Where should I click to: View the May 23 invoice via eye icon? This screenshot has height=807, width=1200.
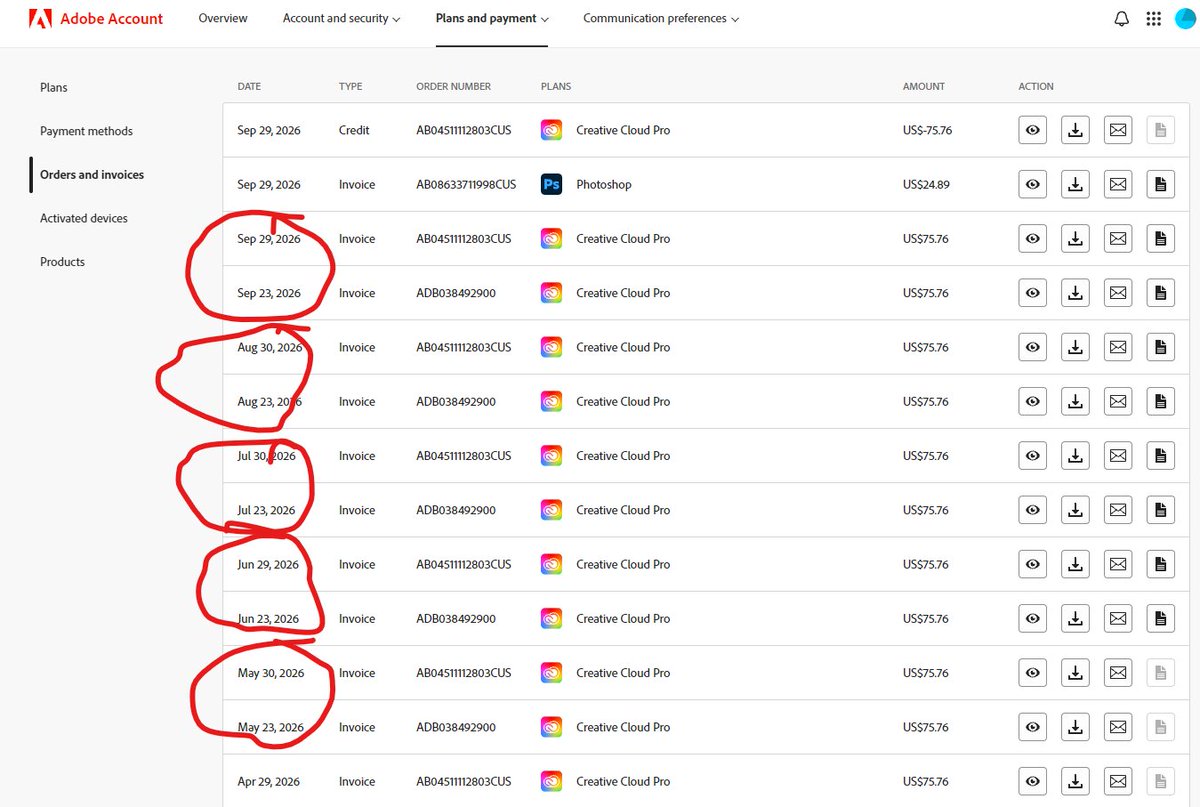click(1033, 727)
